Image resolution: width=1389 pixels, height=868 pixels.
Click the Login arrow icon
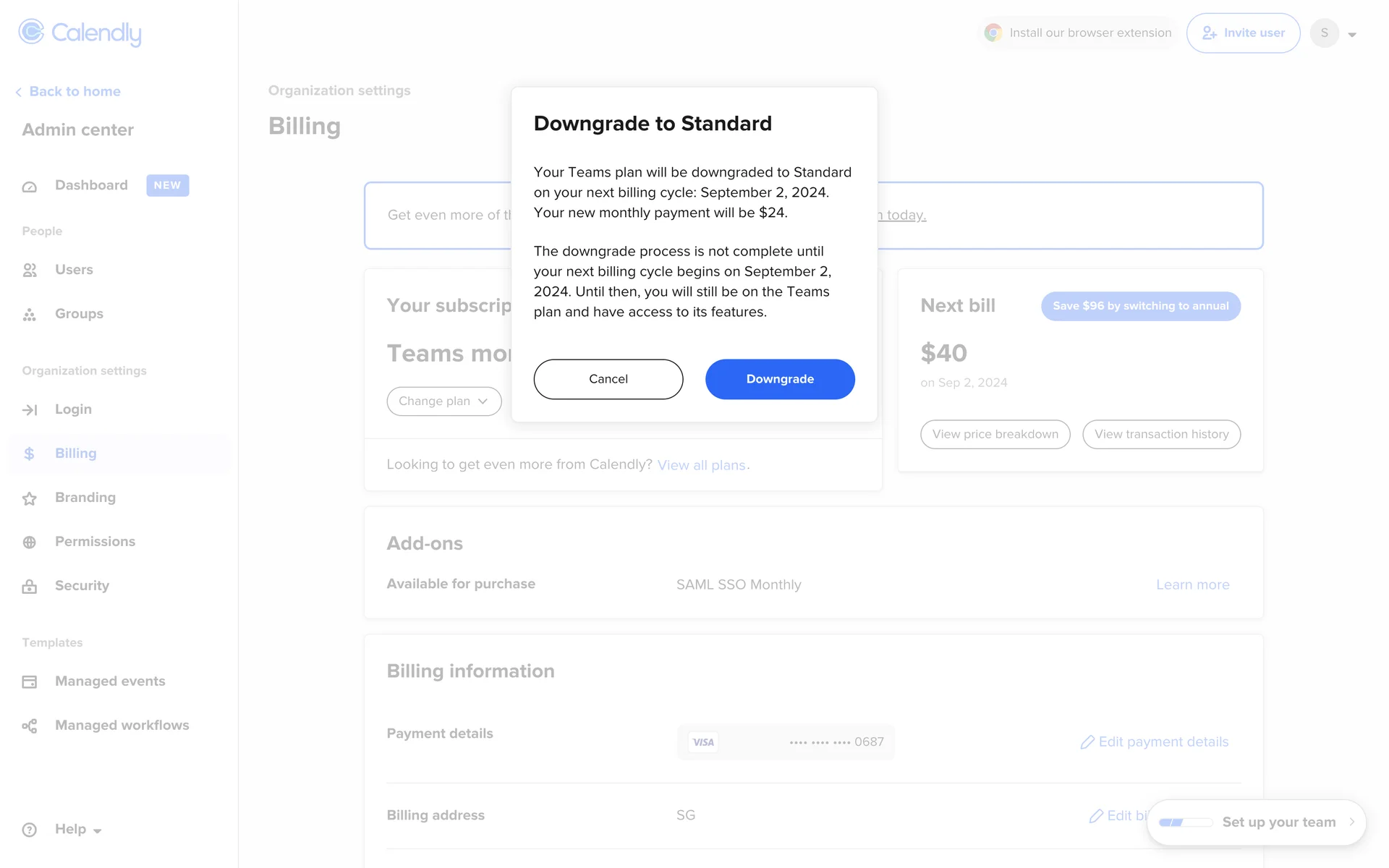(x=30, y=410)
